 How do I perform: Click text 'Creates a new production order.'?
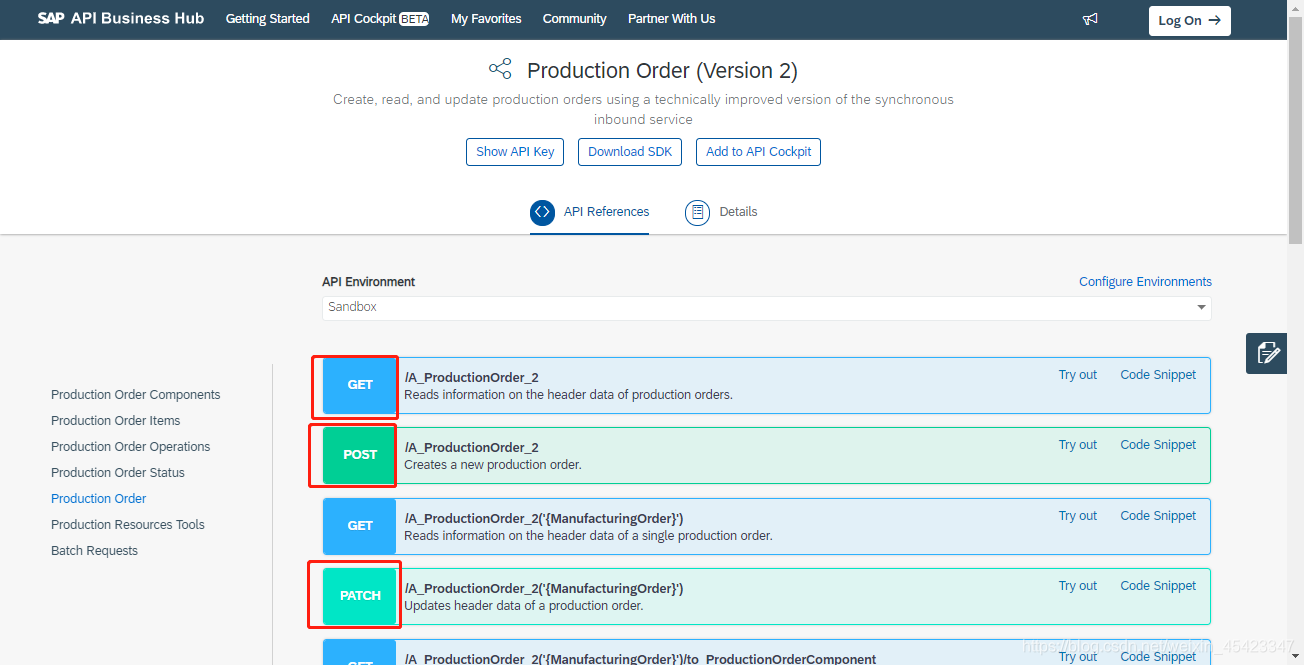(x=493, y=465)
